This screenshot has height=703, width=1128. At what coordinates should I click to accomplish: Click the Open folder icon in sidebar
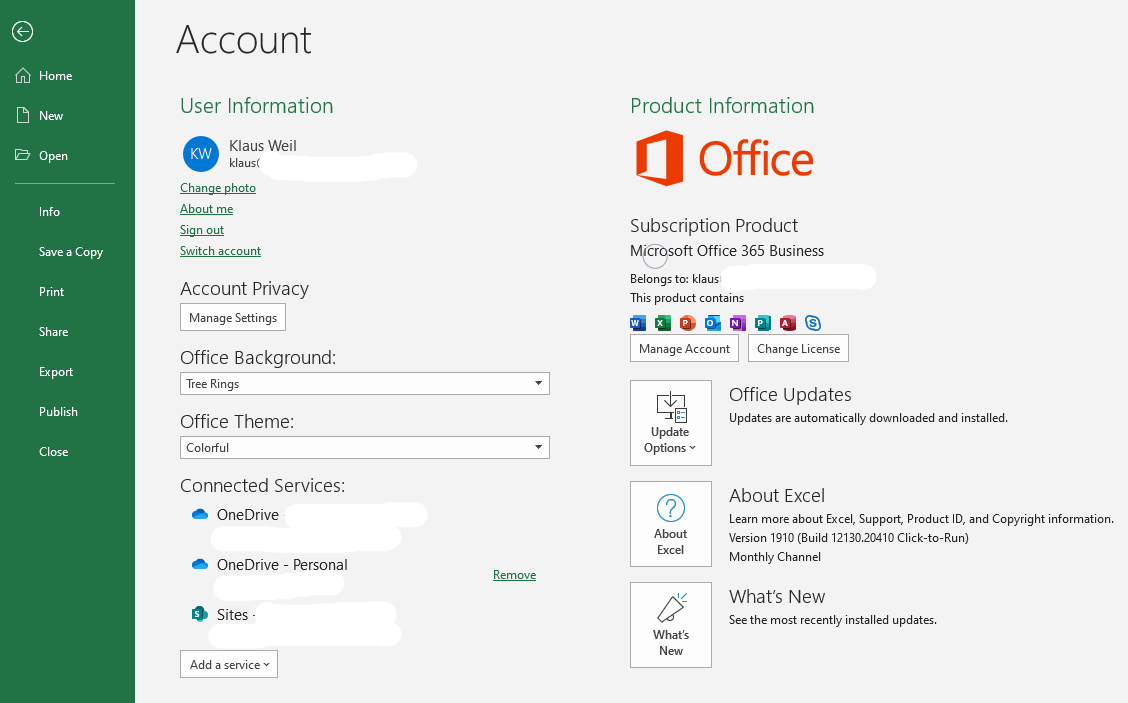pyautogui.click(x=23, y=155)
